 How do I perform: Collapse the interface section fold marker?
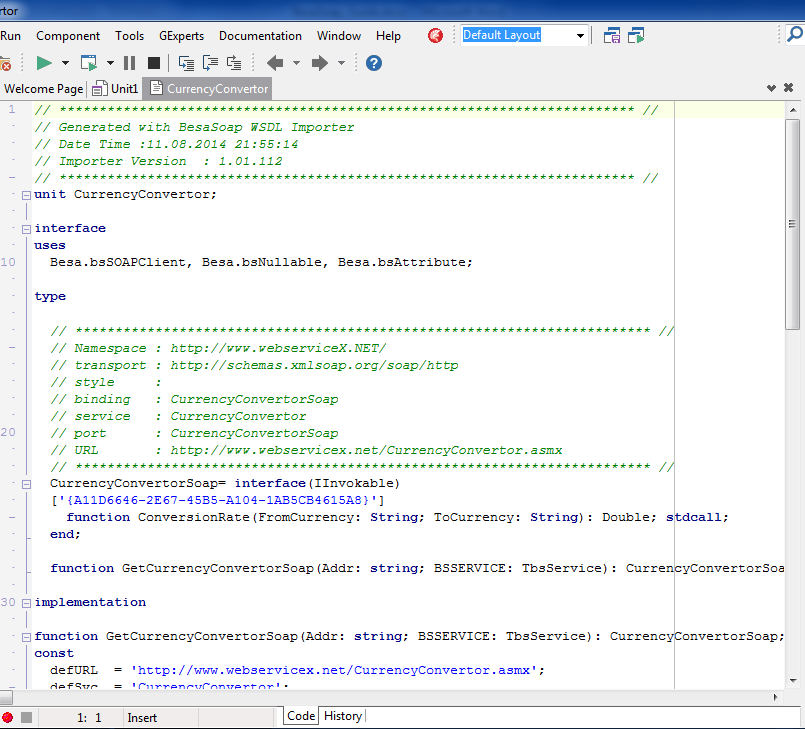tap(26, 229)
